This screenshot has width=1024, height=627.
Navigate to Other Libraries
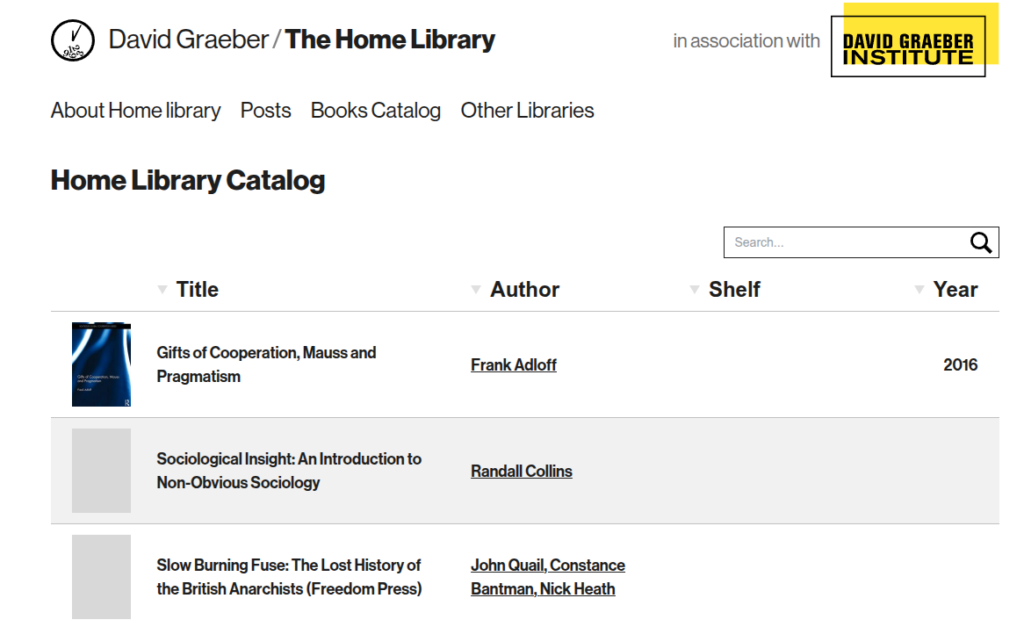tap(527, 110)
